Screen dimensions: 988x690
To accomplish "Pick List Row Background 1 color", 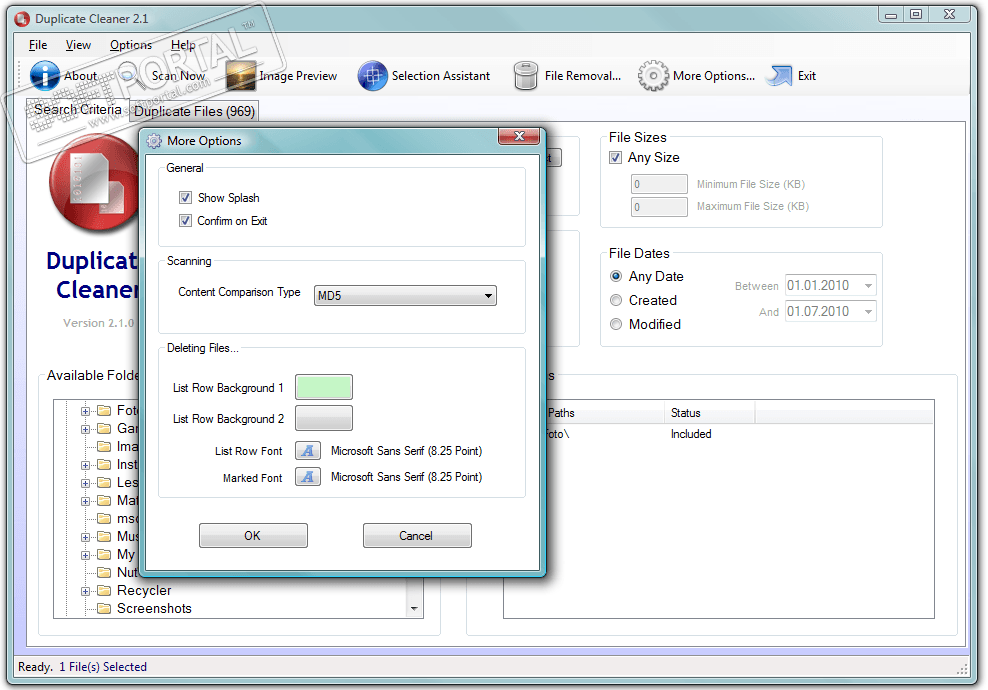I will coord(324,387).
